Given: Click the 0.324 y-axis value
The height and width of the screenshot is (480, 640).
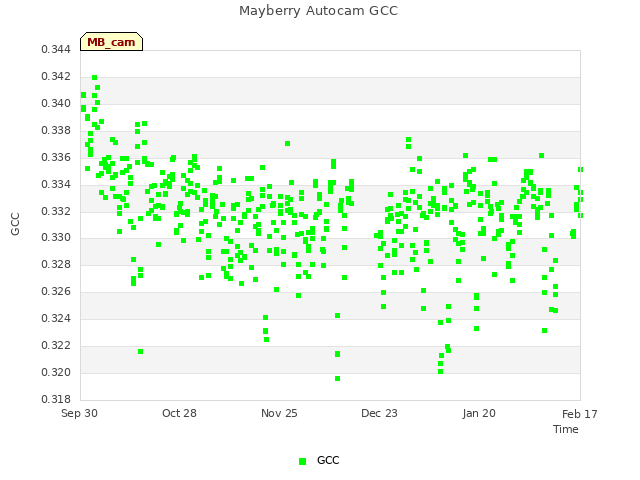Looking at the screenshot, I should 56,318.
